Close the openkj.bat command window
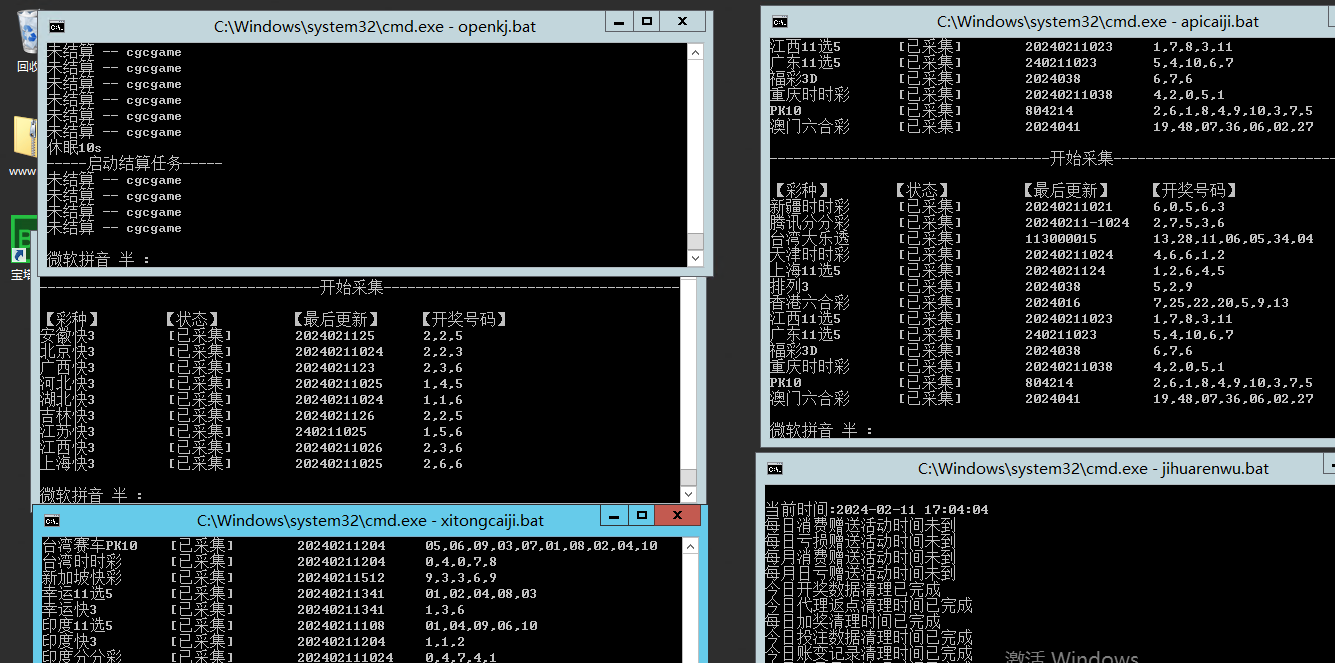The image size is (1335, 663). click(x=682, y=21)
